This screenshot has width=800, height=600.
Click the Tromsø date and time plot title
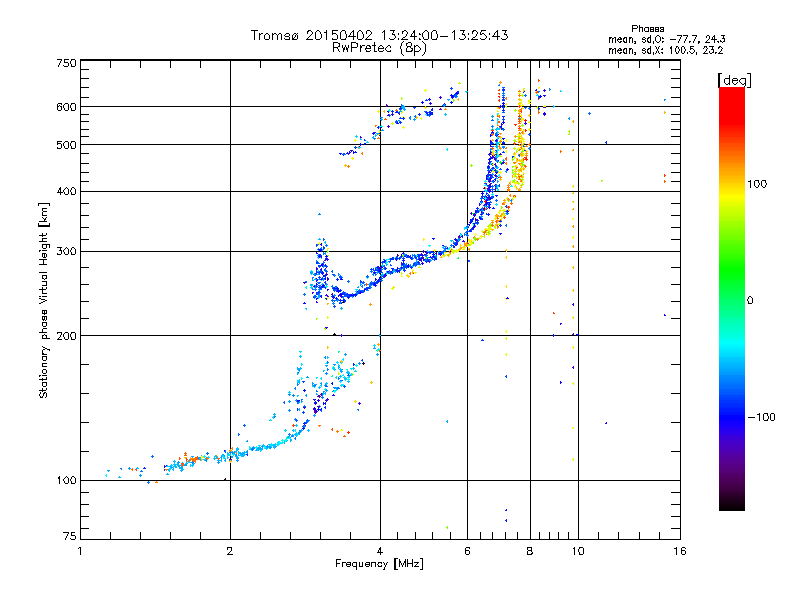[x=379, y=35]
